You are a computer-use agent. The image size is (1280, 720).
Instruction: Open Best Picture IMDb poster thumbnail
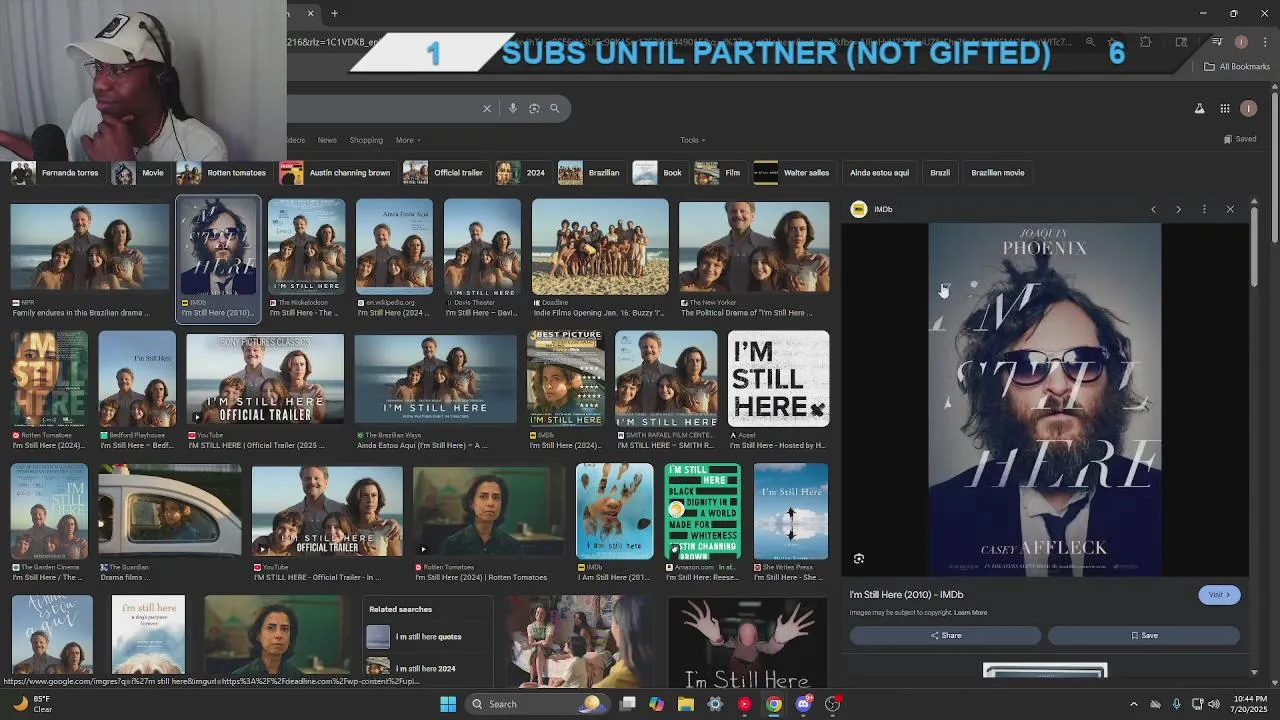click(x=566, y=380)
